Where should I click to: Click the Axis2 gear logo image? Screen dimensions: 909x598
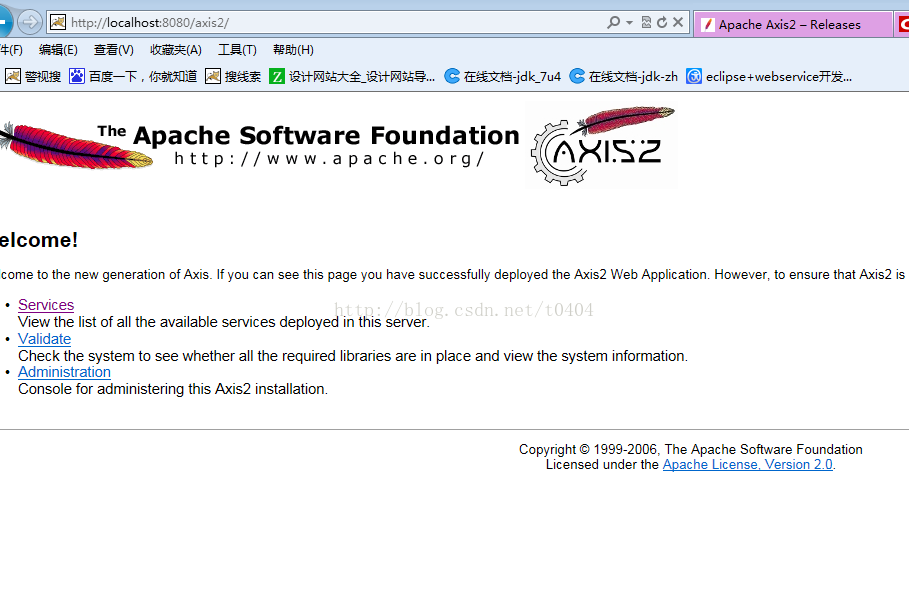tap(601, 145)
